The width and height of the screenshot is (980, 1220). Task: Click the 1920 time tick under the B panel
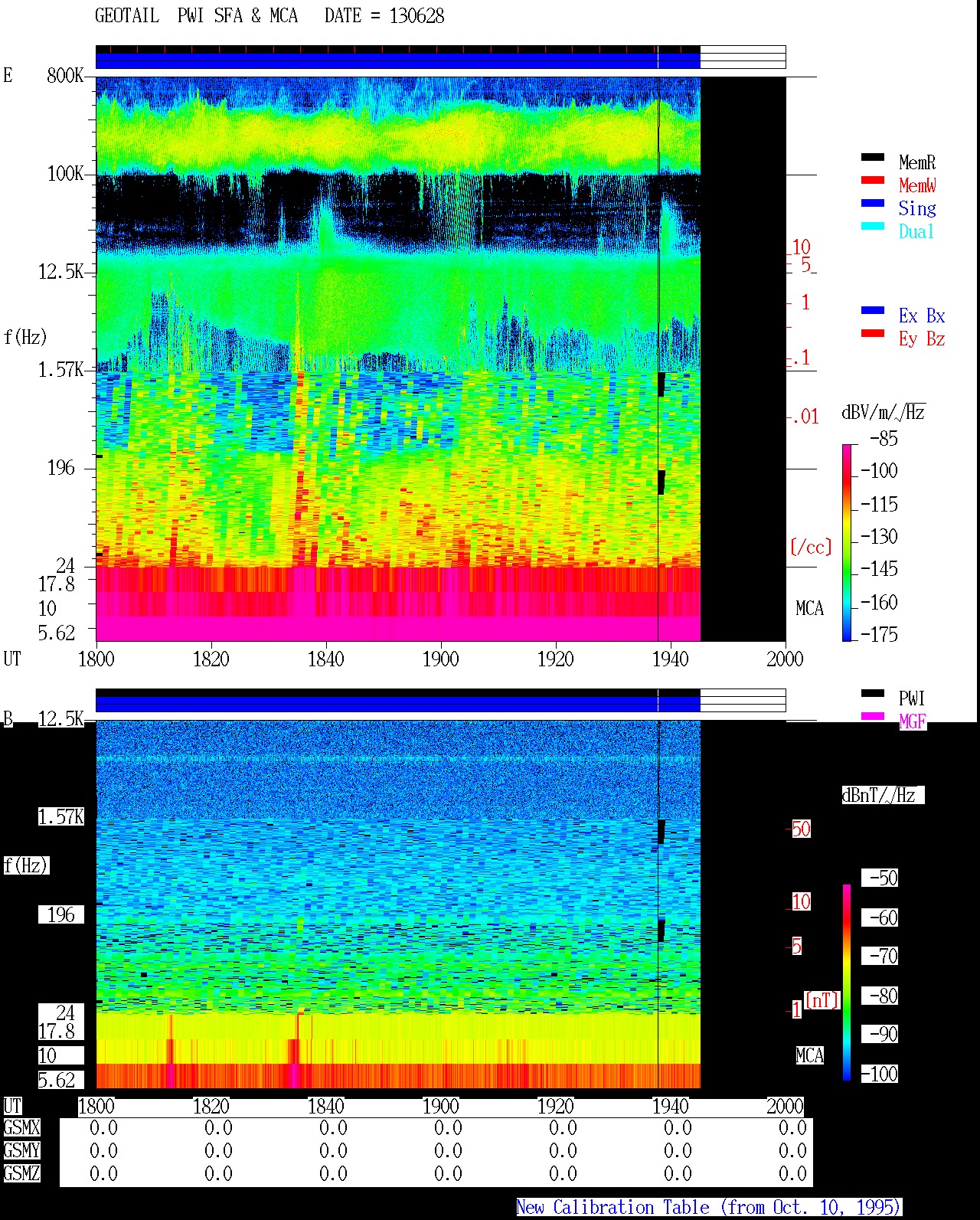pos(555,1106)
